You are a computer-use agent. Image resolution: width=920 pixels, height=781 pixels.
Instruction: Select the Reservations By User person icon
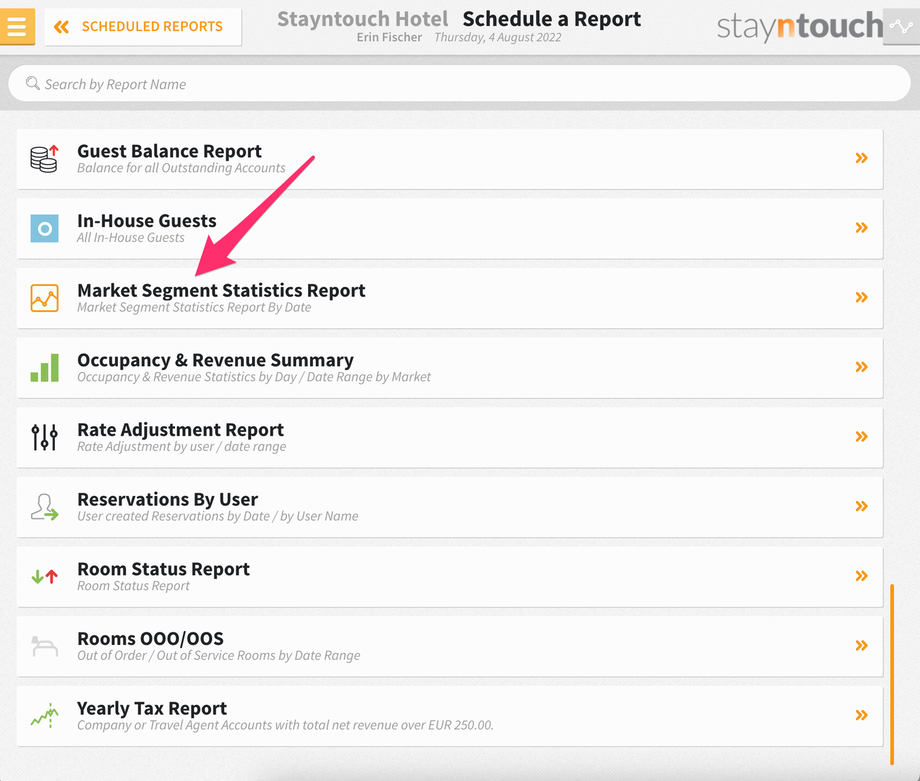(45, 507)
